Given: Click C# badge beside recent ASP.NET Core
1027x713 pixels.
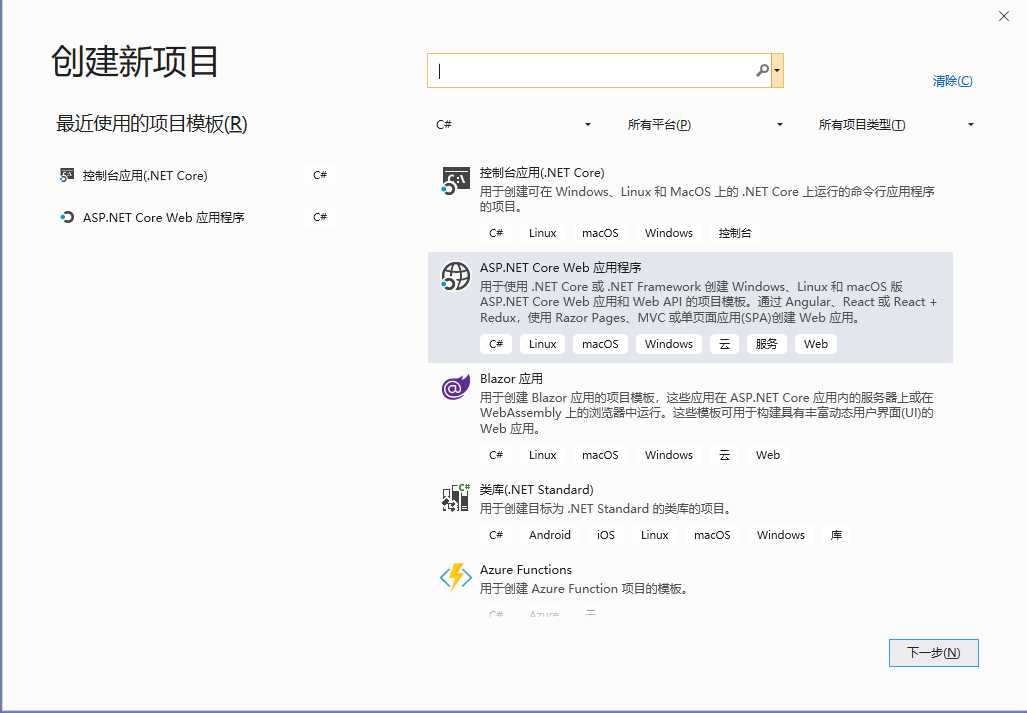Looking at the screenshot, I should tap(320, 217).
